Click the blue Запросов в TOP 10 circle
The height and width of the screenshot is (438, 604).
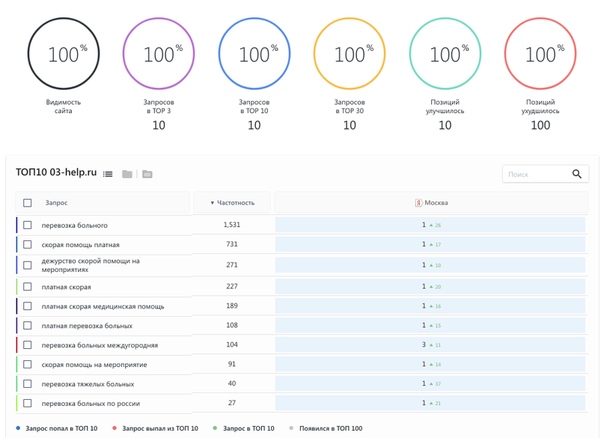tap(254, 54)
